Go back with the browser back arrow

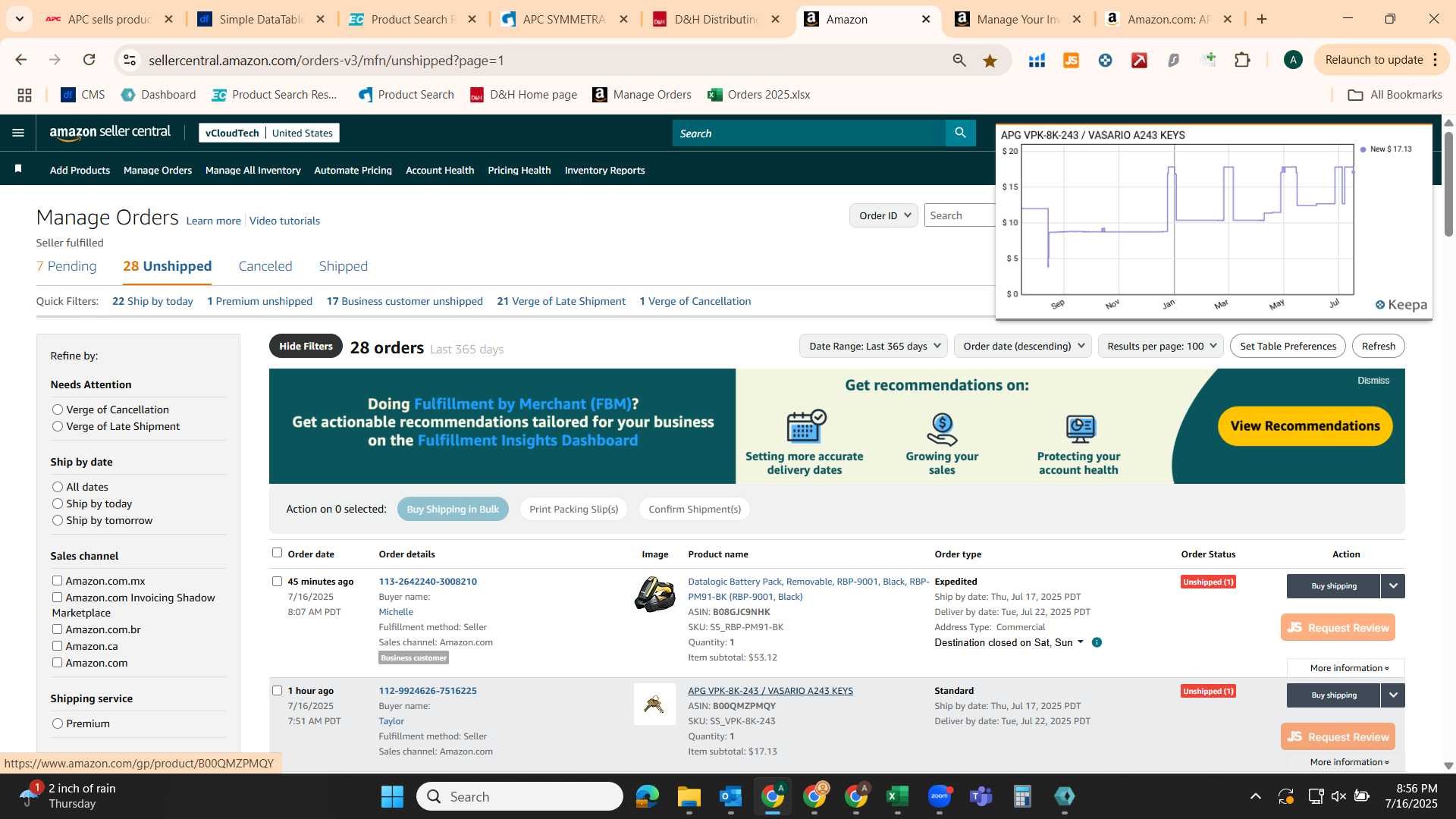pyautogui.click(x=21, y=60)
